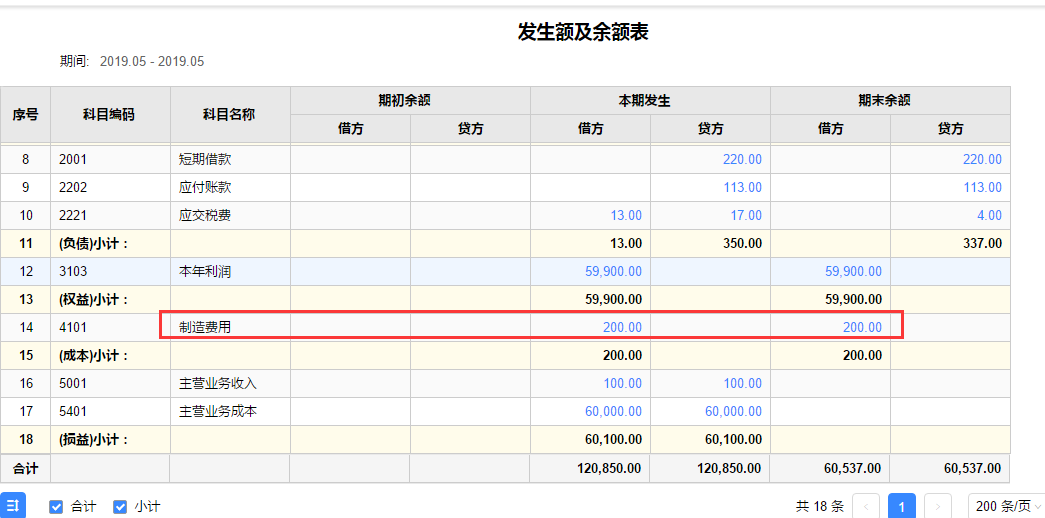
Task: Uncheck the 合计 checkbox
Action: [57, 507]
